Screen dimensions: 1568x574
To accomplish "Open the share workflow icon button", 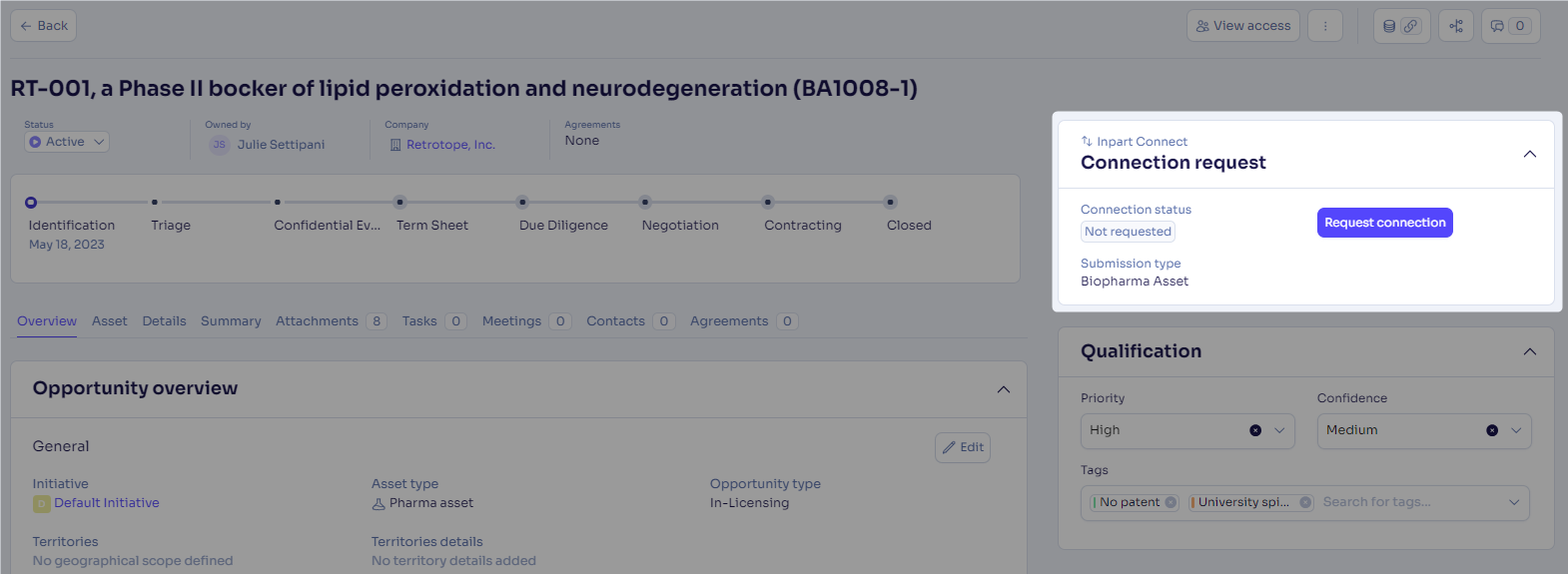I will click(x=1456, y=26).
